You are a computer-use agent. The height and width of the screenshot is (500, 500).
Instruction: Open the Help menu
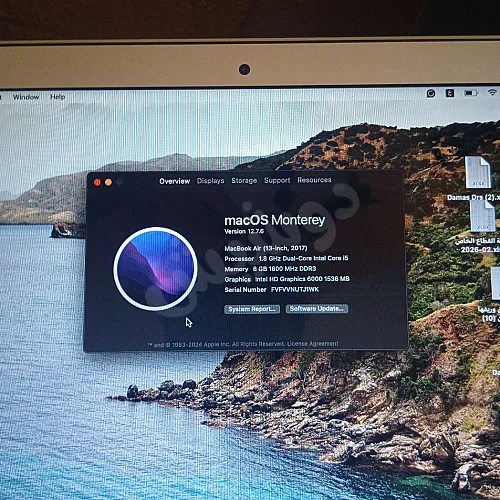point(57,97)
